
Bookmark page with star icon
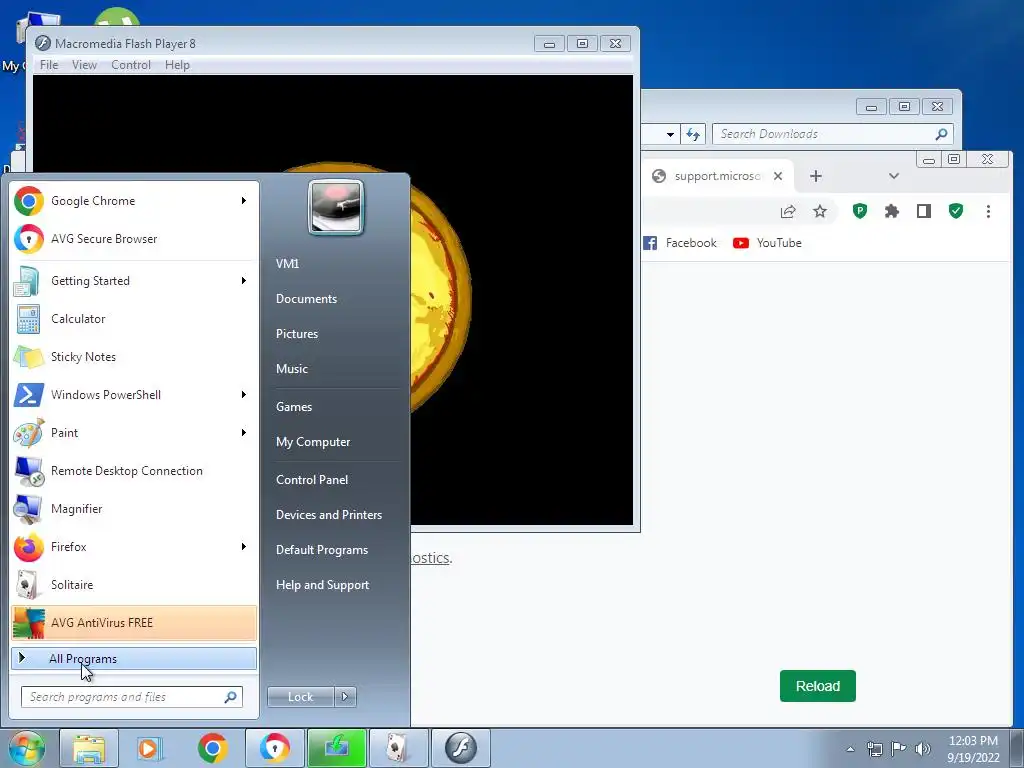pyautogui.click(x=820, y=211)
